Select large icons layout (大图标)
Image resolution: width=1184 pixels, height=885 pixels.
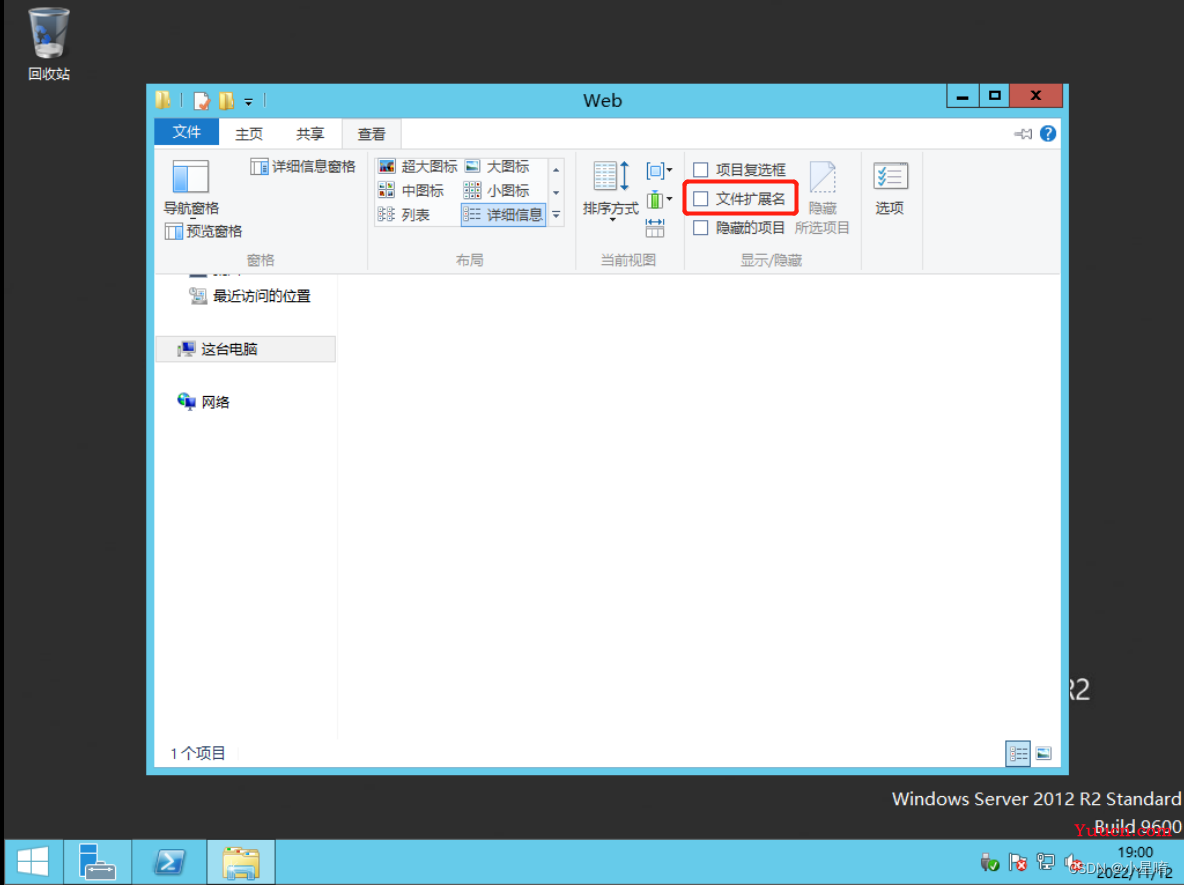tap(497, 166)
